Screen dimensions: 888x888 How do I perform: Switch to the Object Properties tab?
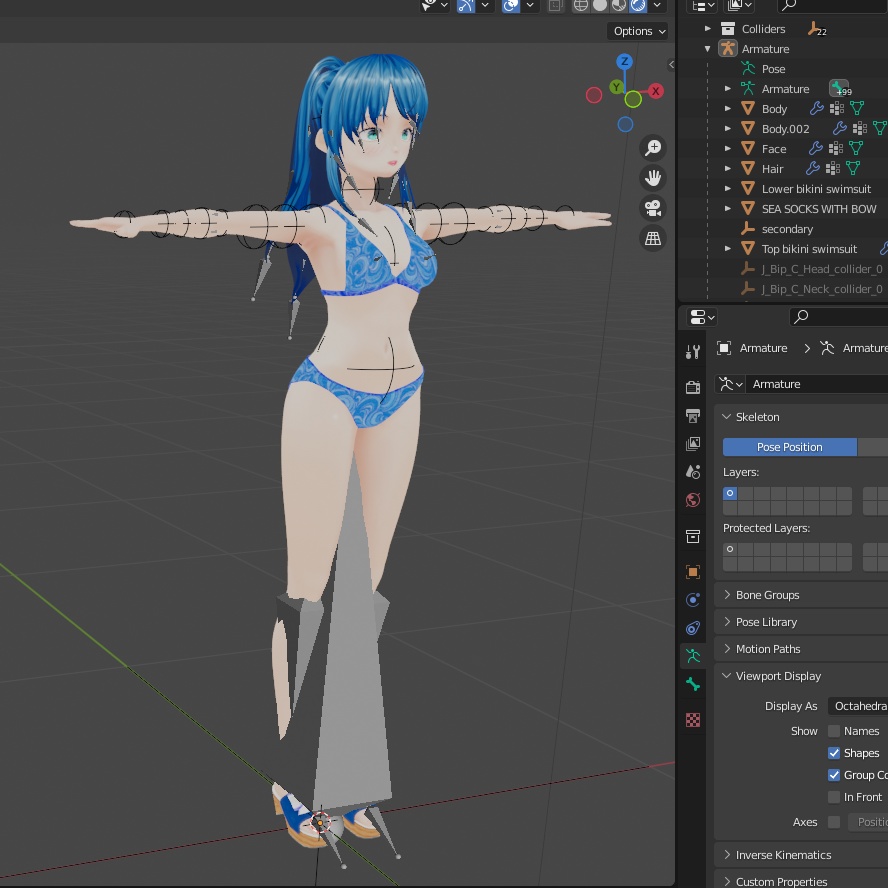point(693,571)
